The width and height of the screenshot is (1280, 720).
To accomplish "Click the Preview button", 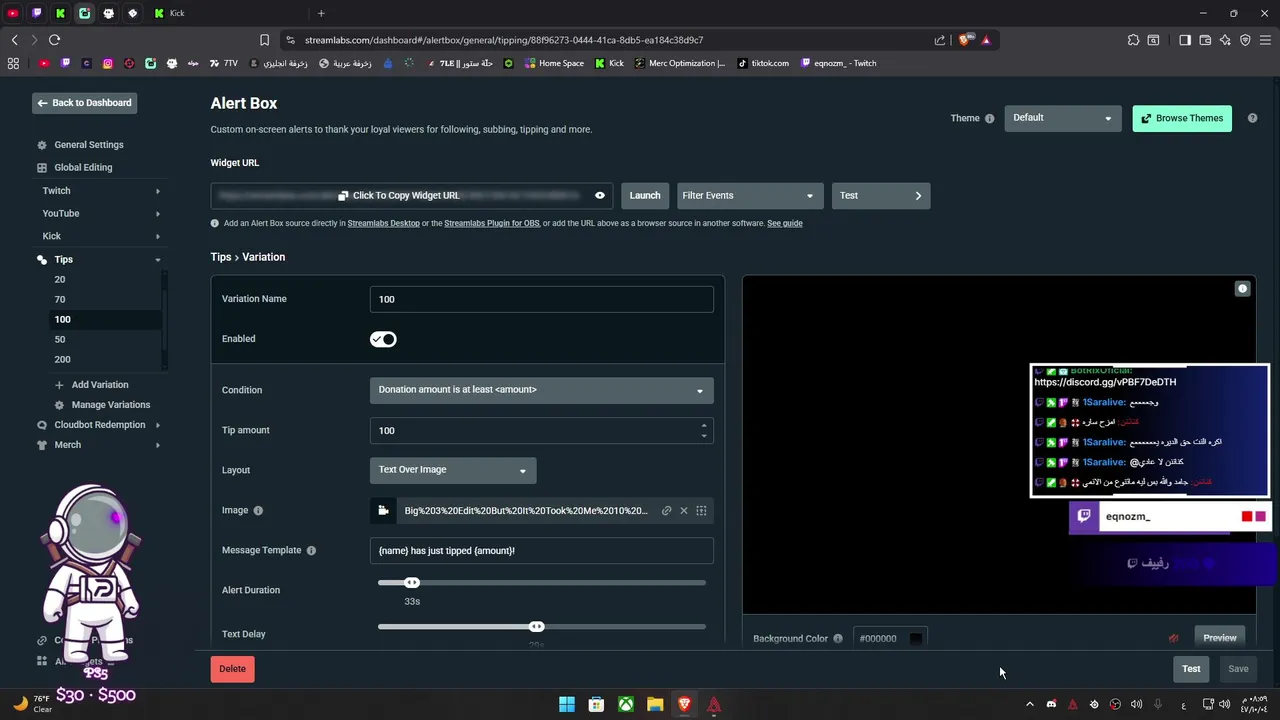I will pyautogui.click(x=1219, y=638).
